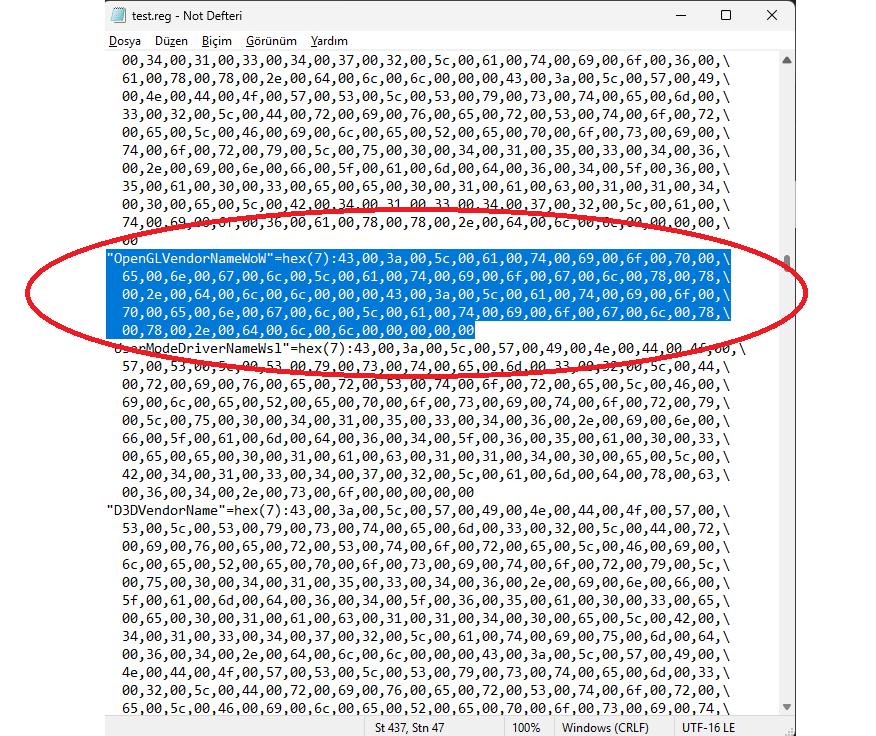Click the Windows (CRLF) status field
Screen dimensions: 876x736
(x=605, y=728)
